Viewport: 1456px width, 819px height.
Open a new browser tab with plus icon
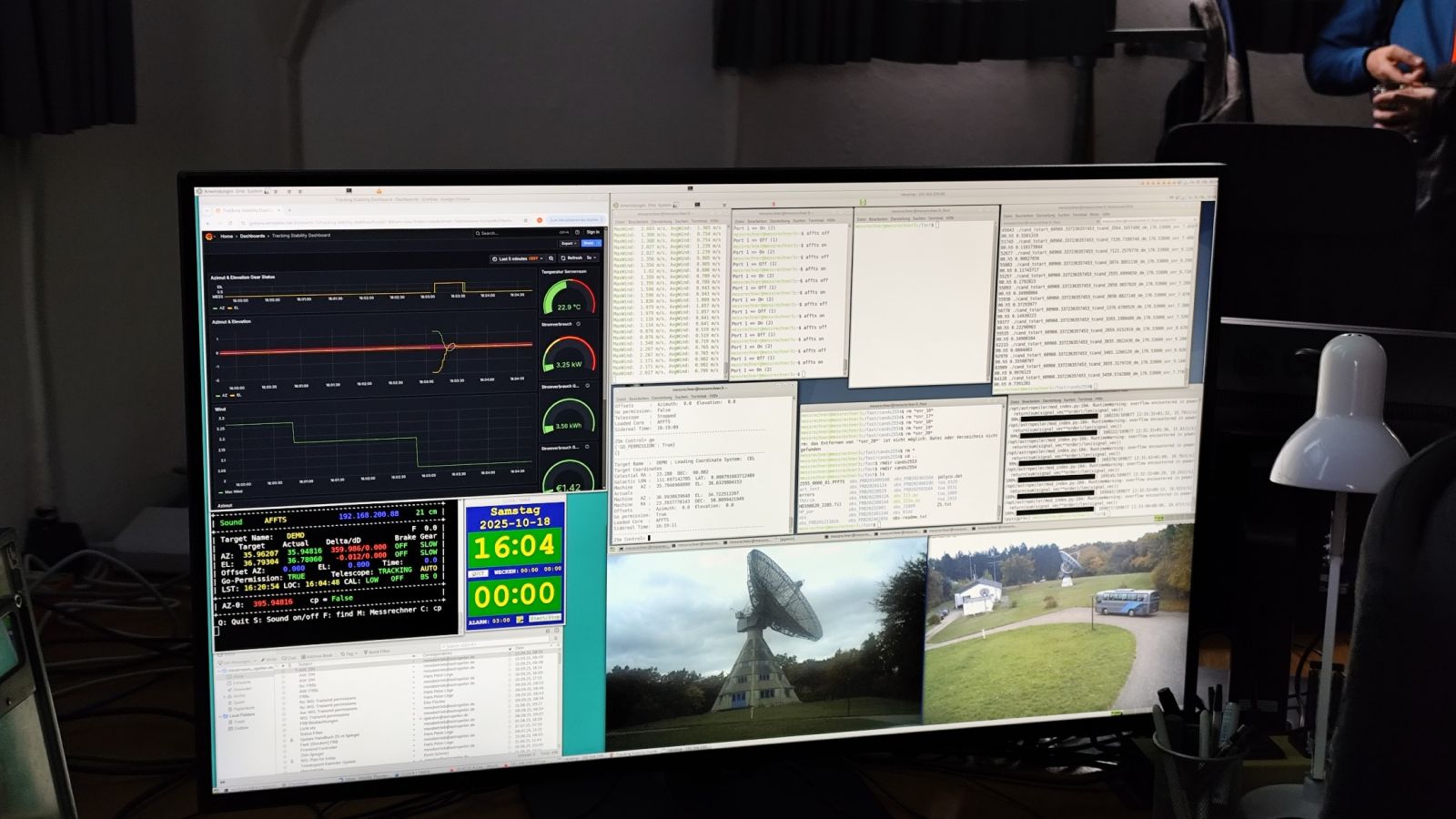(290, 210)
